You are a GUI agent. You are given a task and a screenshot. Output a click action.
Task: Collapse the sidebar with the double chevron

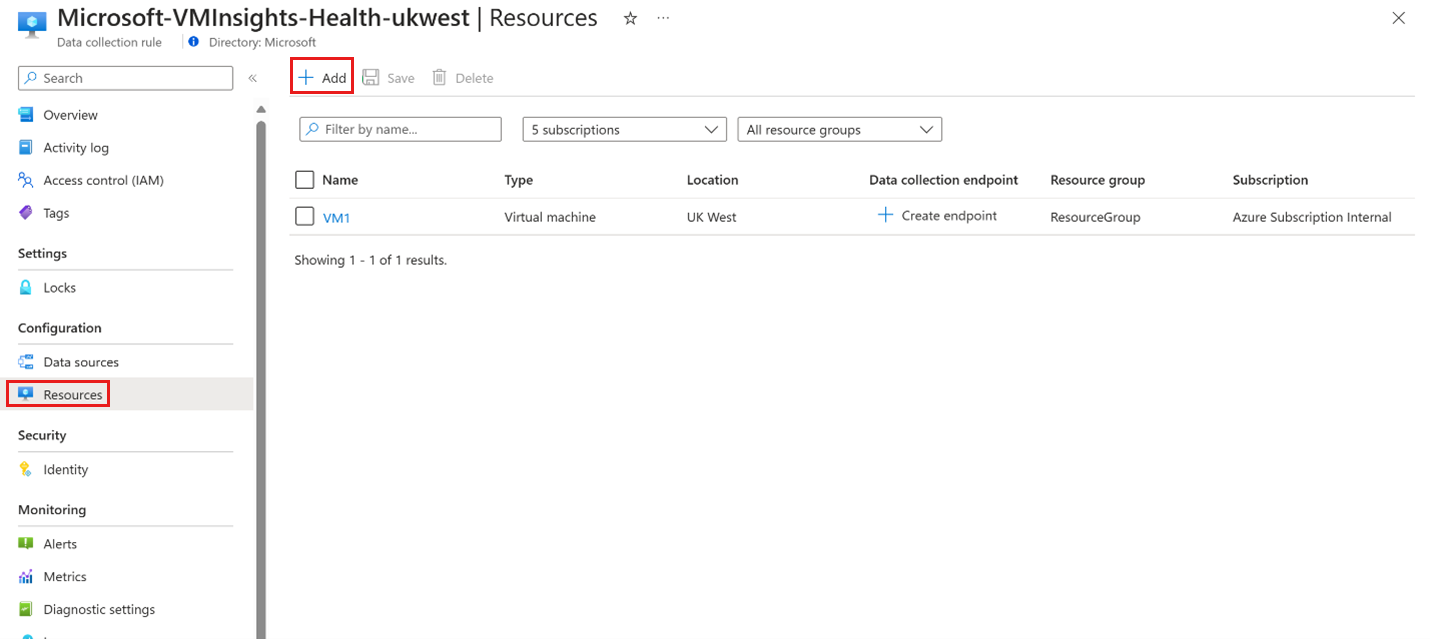(x=252, y=77)
